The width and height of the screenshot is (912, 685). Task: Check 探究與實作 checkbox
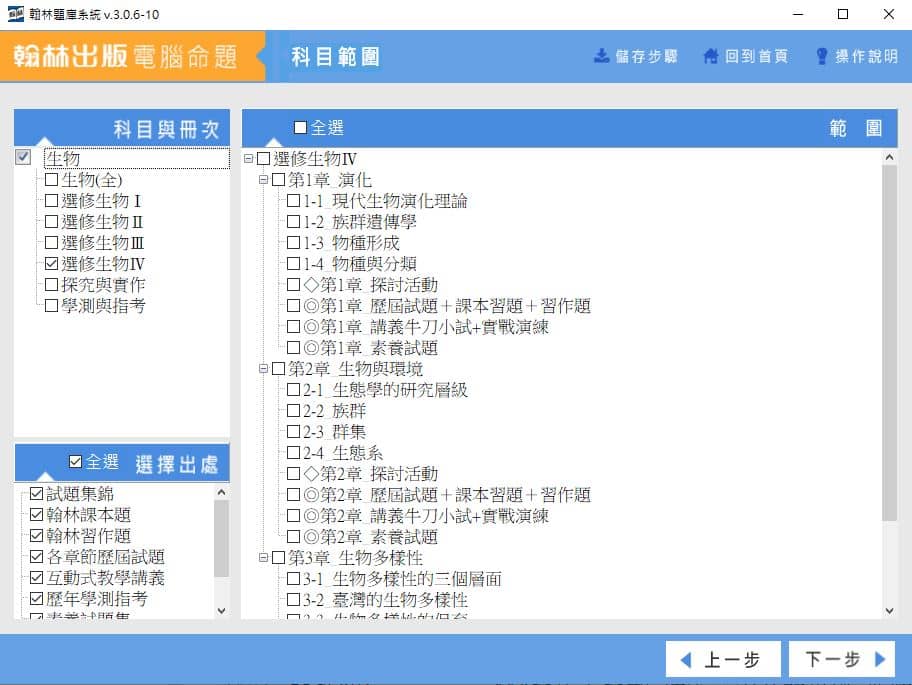coord(51,284)
